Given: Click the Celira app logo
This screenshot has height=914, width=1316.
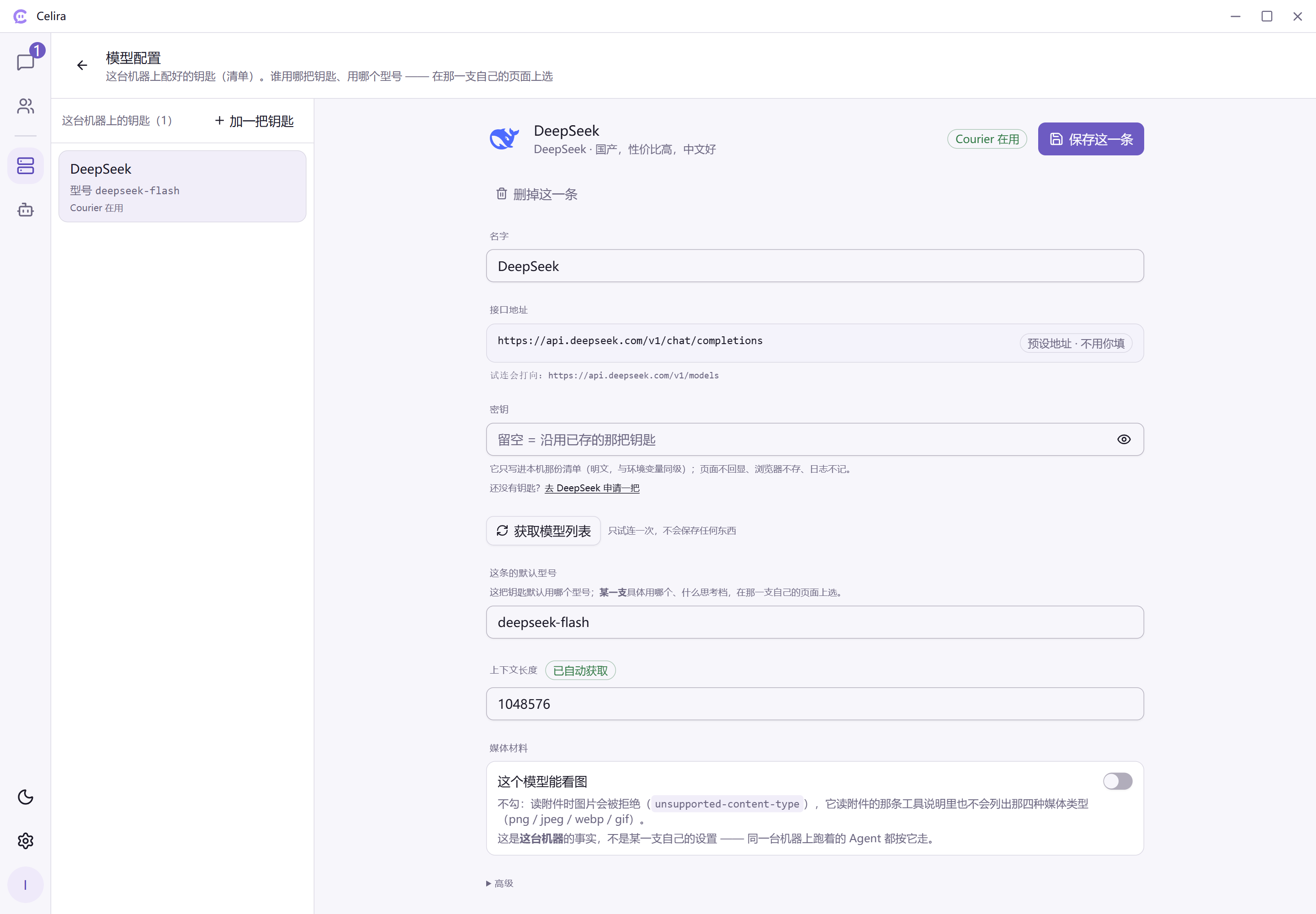Looking at the screenshot, I should click(x=20, y=16).
